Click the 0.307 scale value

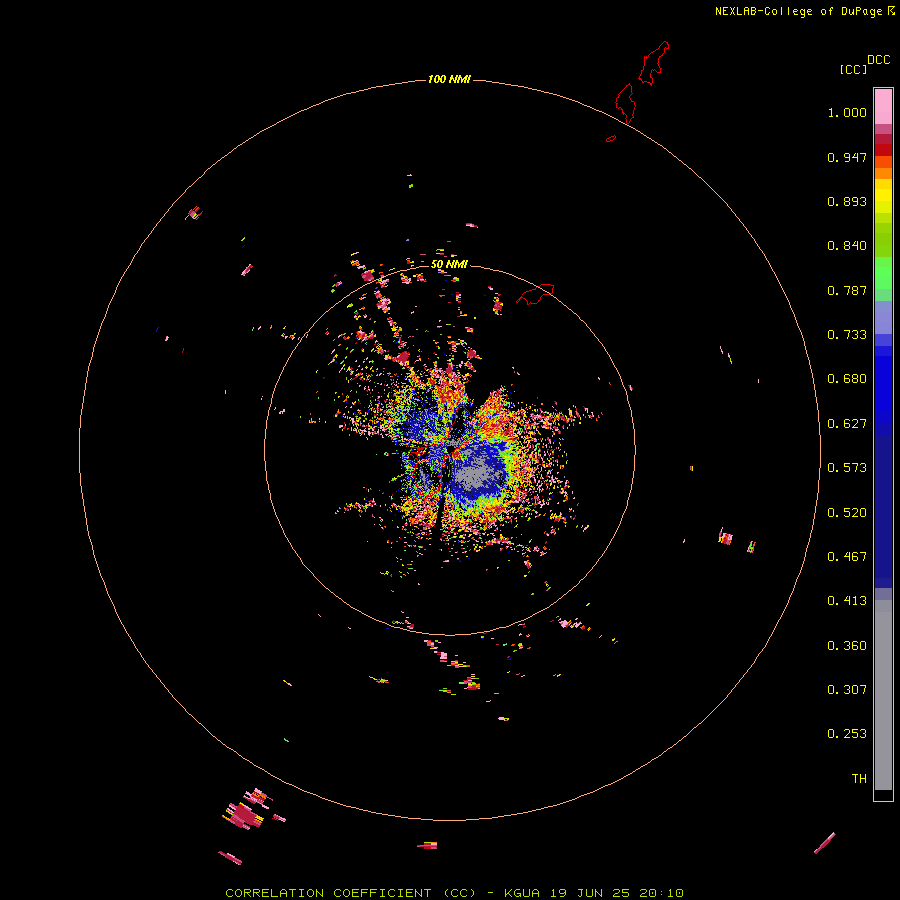pos(847,690)
